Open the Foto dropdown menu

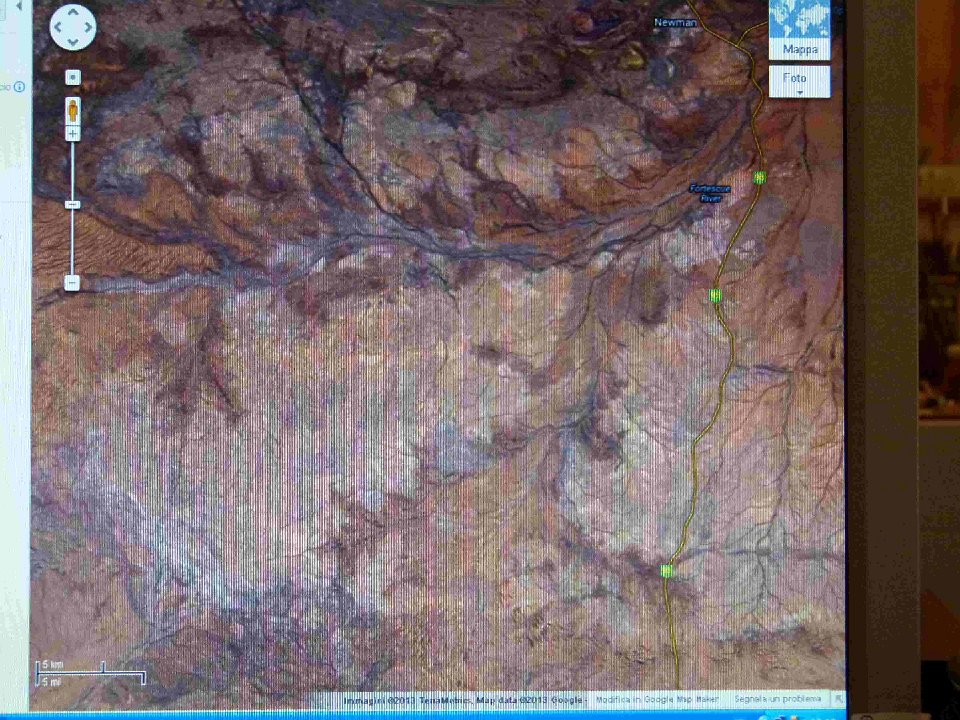(800, 82)
